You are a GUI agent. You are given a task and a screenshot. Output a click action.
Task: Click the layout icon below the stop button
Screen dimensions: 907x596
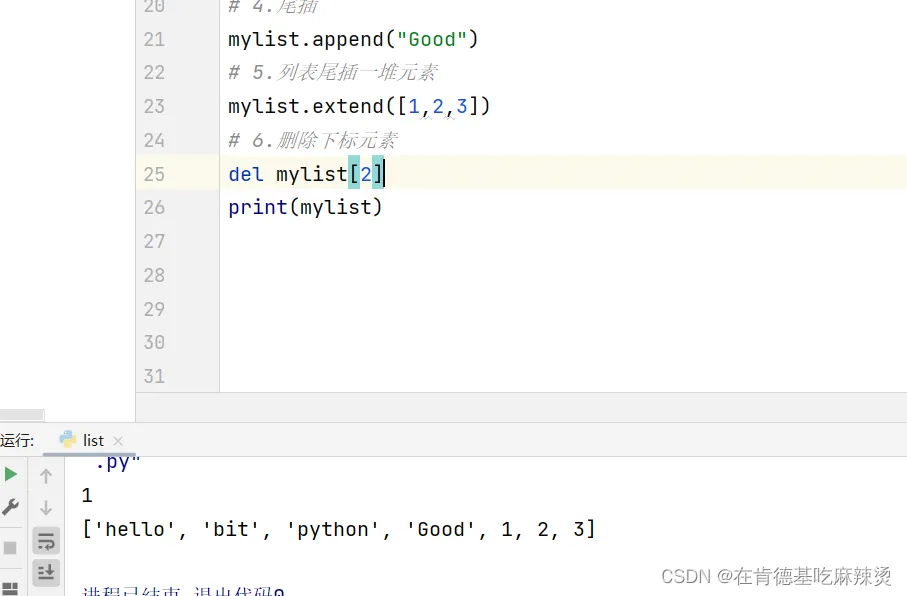pyautogui.click(x=11, y=588)
